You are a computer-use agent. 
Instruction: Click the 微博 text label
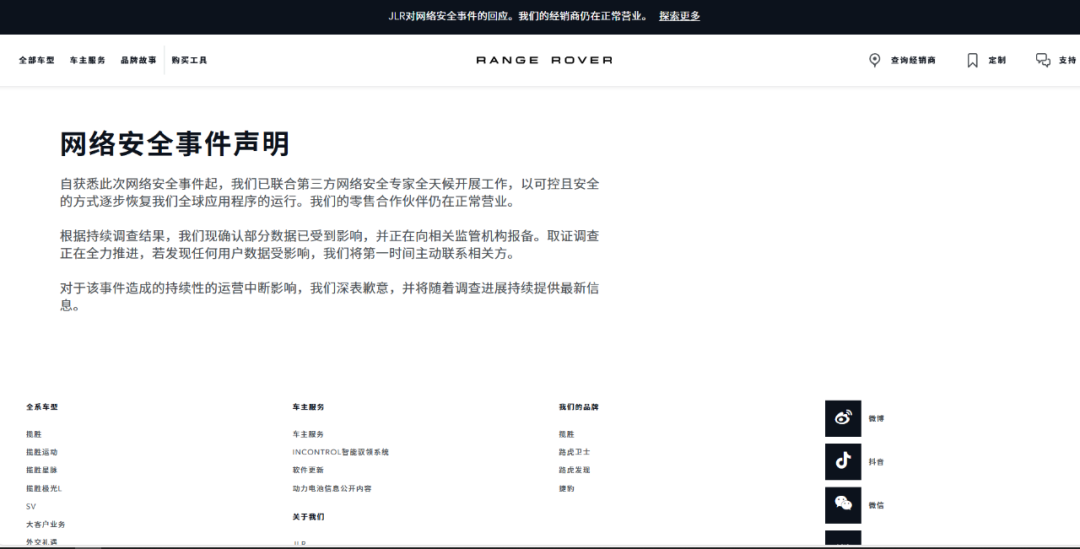click(876, 418)
